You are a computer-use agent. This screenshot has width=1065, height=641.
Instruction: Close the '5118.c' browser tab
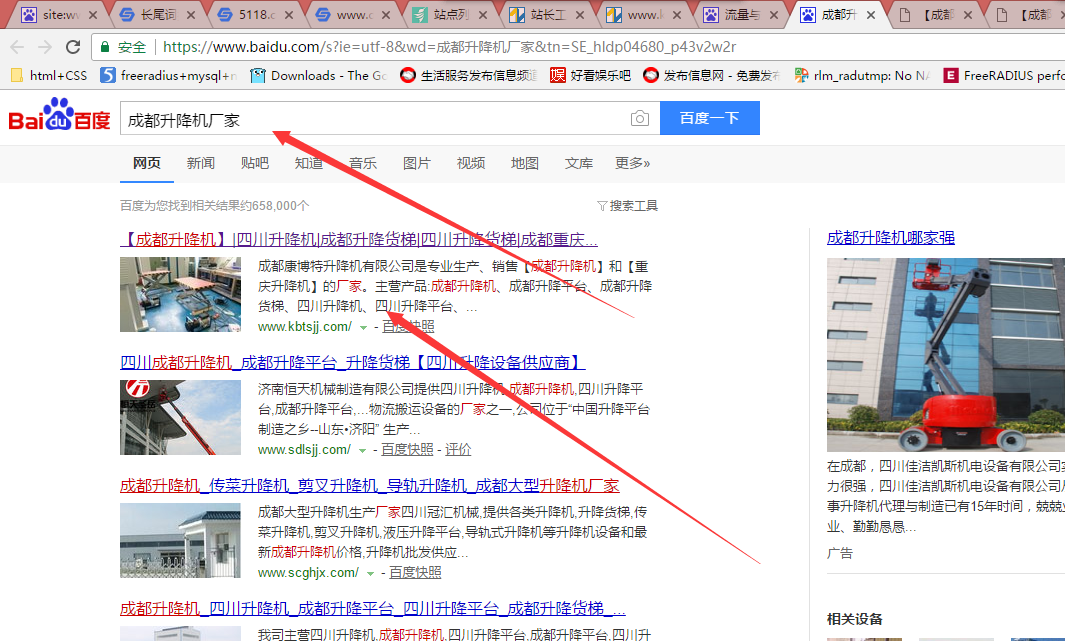pyautogui.click(x=289, y=14)
